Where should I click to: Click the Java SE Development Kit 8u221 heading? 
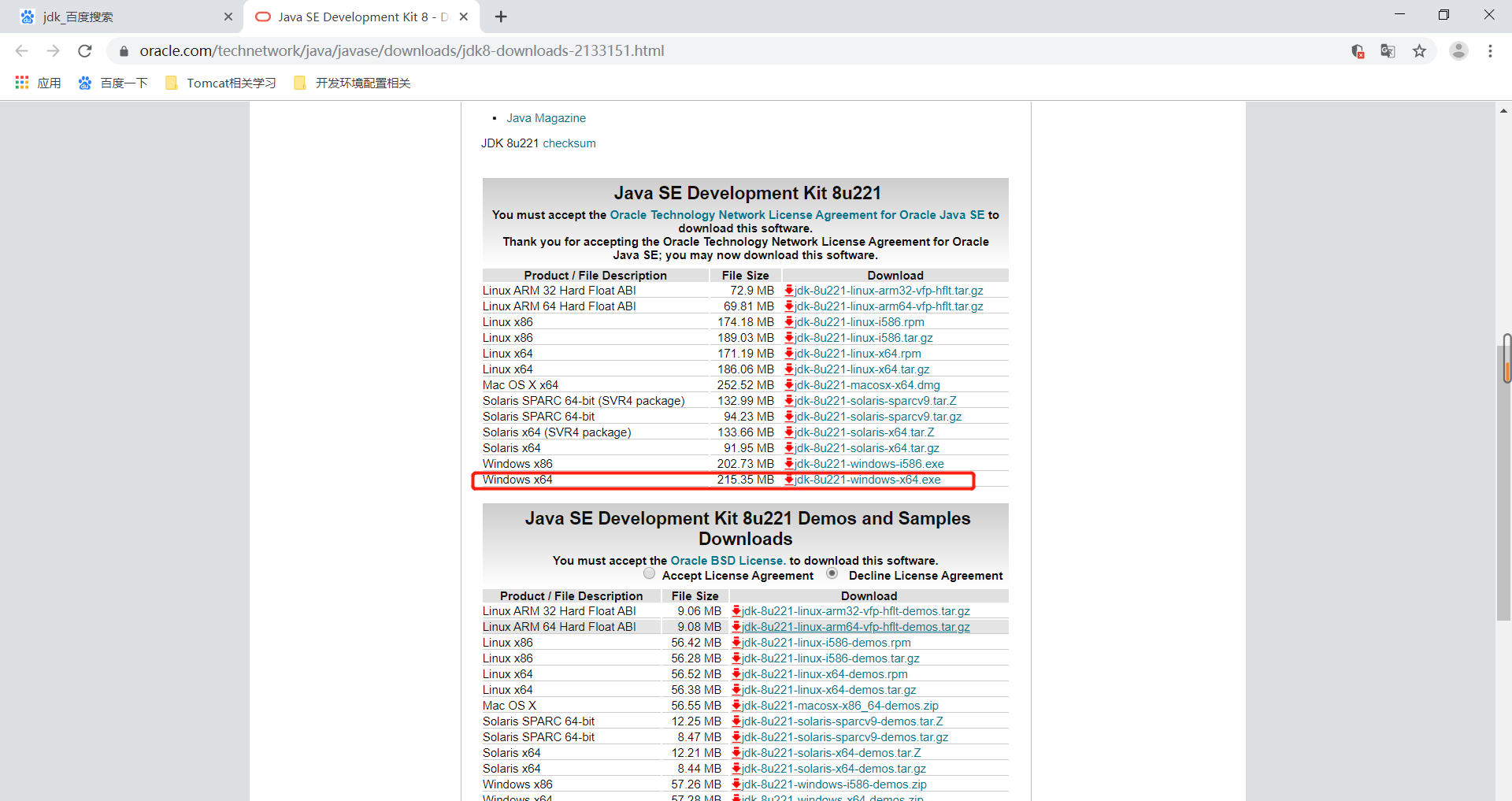(747, 193)
